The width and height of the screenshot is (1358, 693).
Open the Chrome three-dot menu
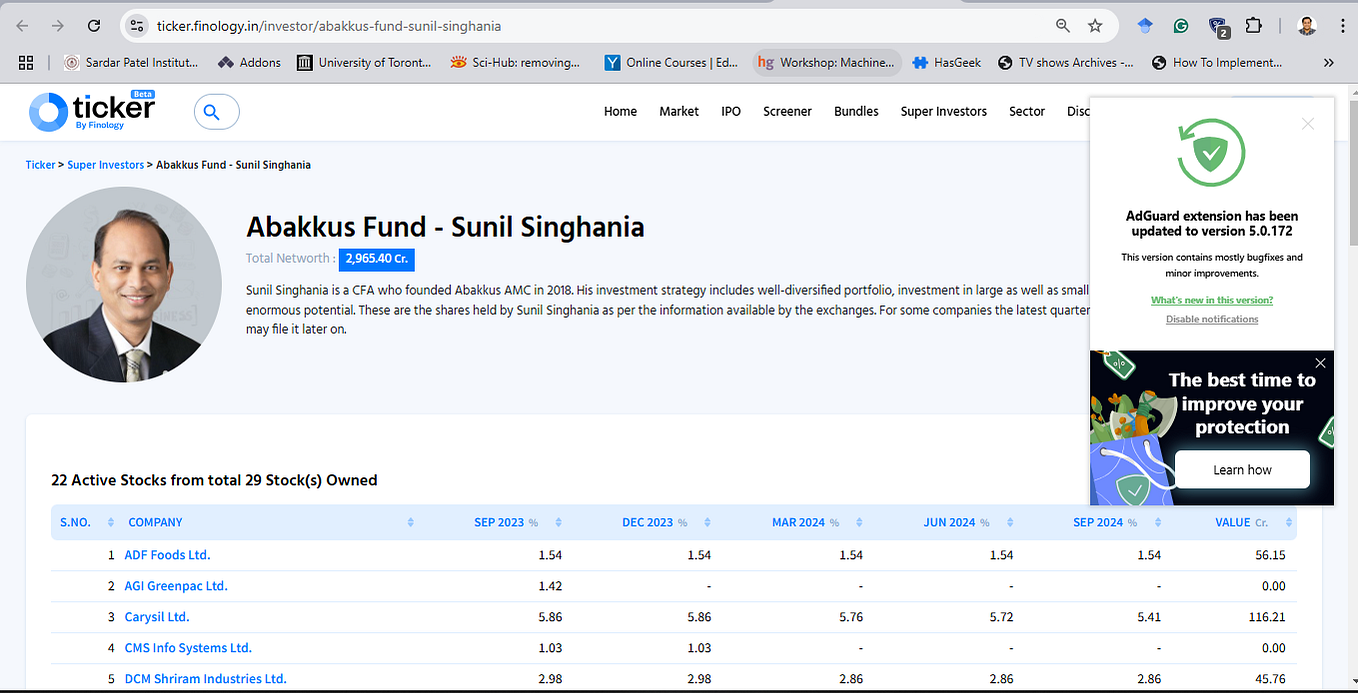coord(1342,26)
